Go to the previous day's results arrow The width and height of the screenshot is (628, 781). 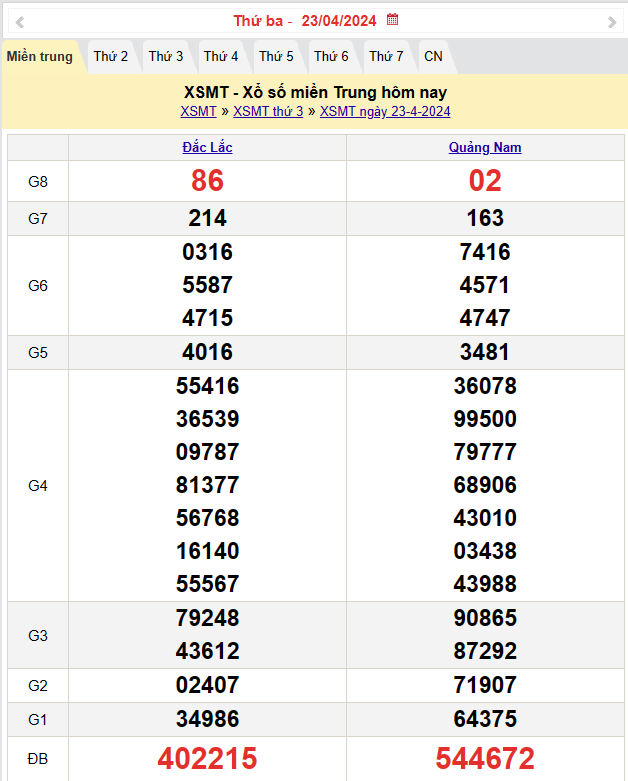click(20, 21)
